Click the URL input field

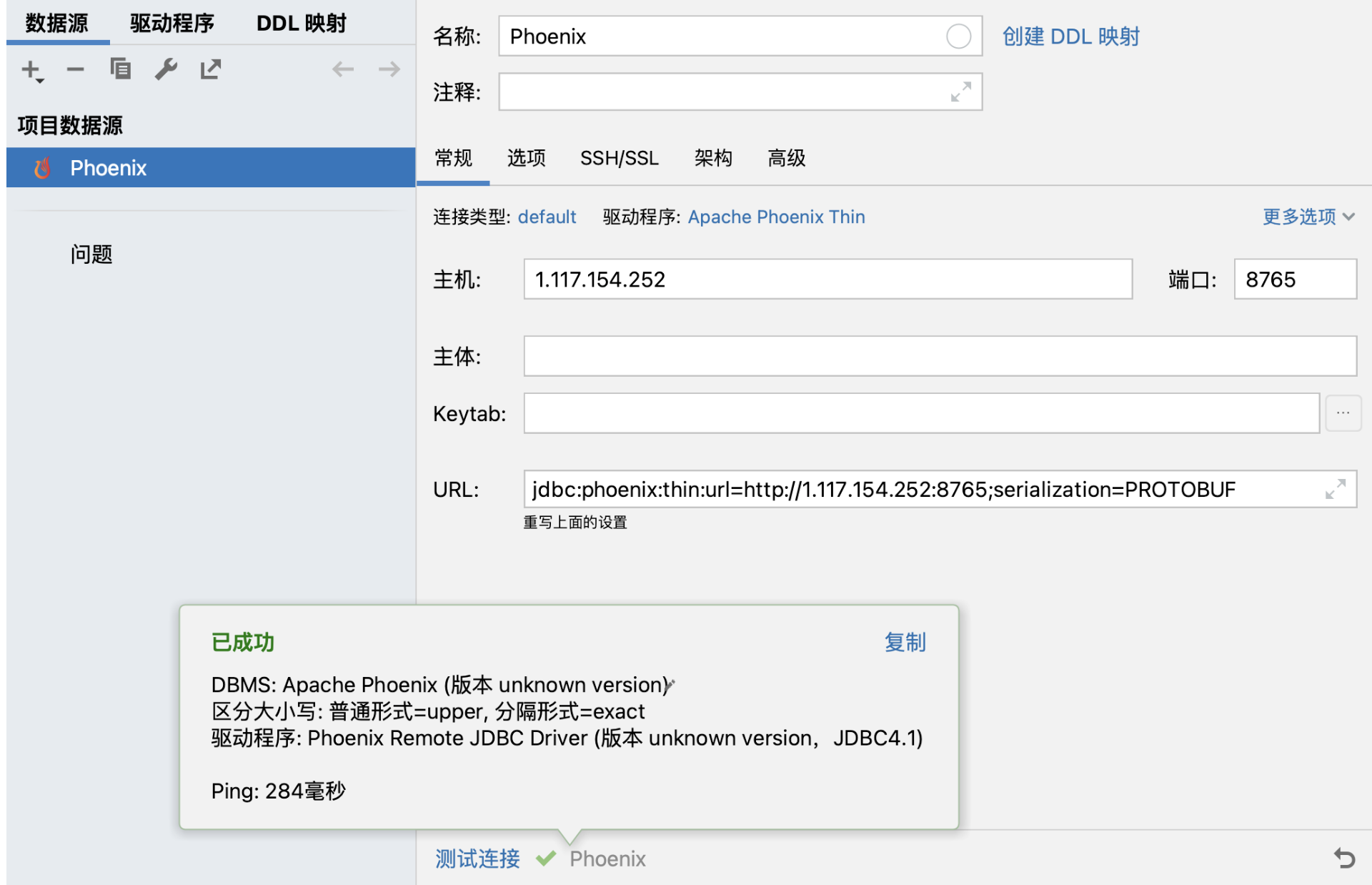[x=940, y=489]
